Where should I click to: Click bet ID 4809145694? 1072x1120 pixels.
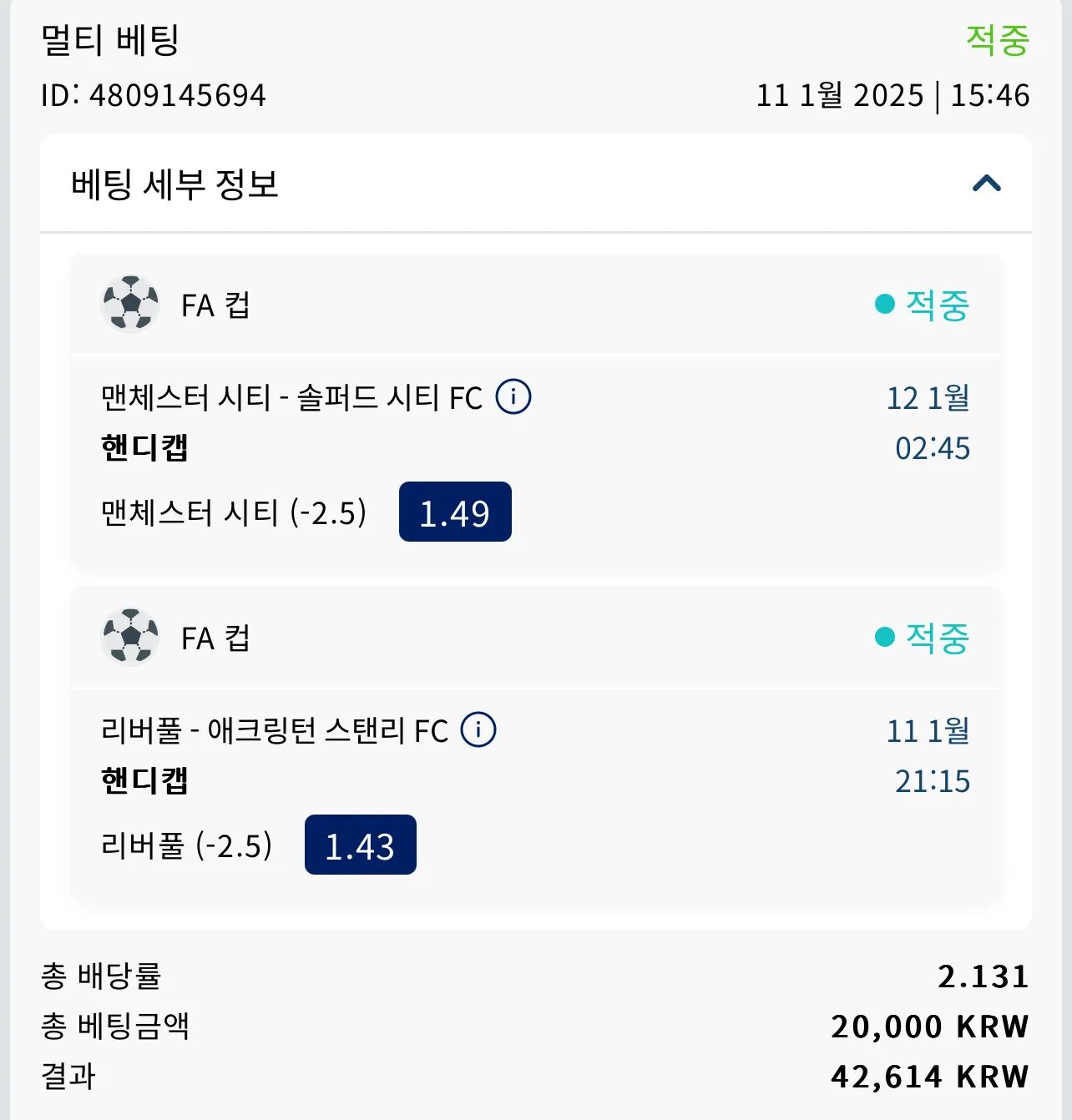[154, 95]
